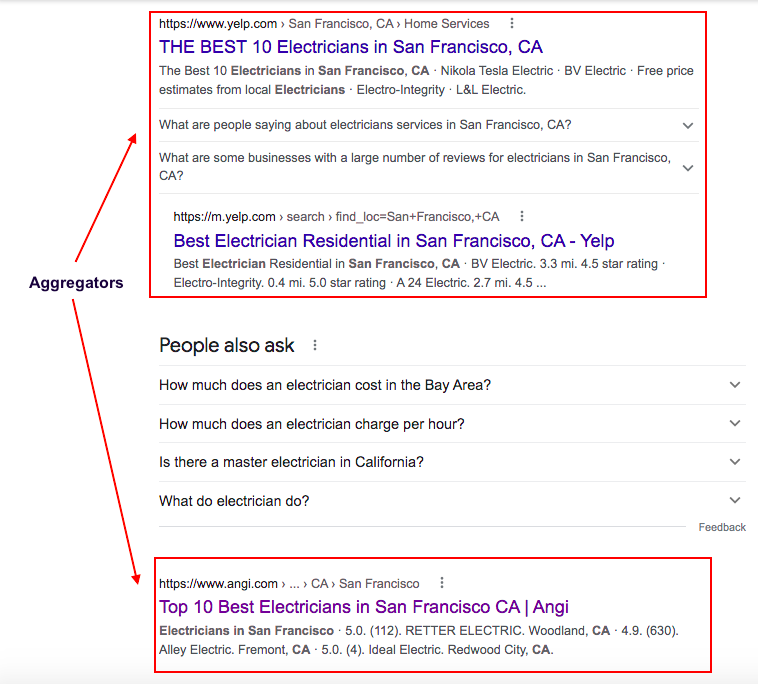758x684 pixels.
Task: Expand 'Is there a master electrician in California?'
Action: point(452,462)
